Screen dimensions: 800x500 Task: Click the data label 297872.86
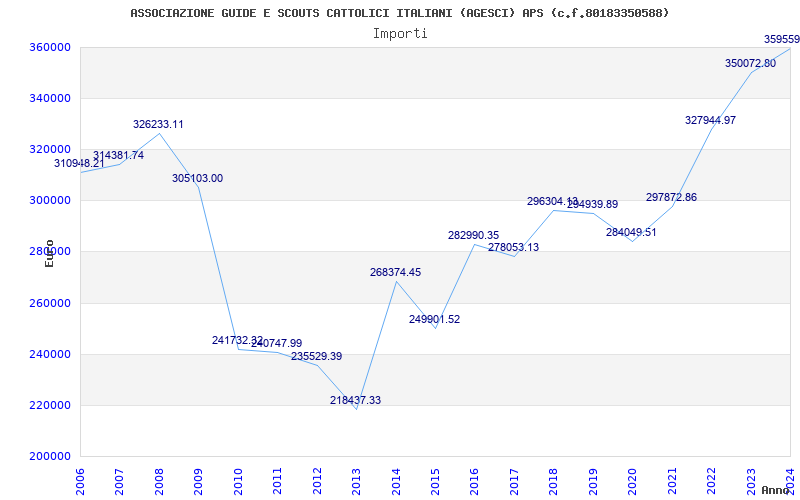point(671,197)
